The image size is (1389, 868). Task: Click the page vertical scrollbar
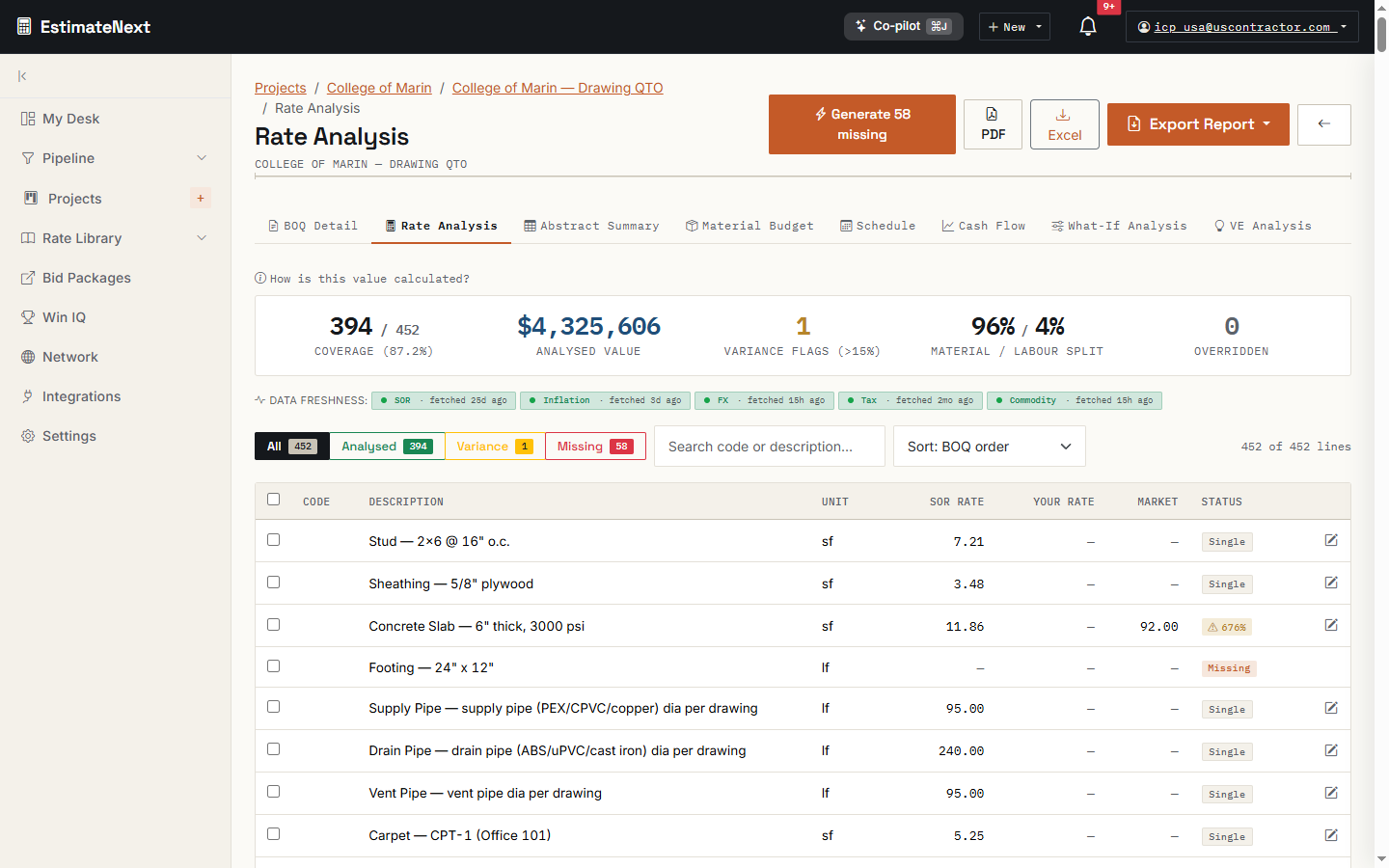click(x=1381, y=35)
